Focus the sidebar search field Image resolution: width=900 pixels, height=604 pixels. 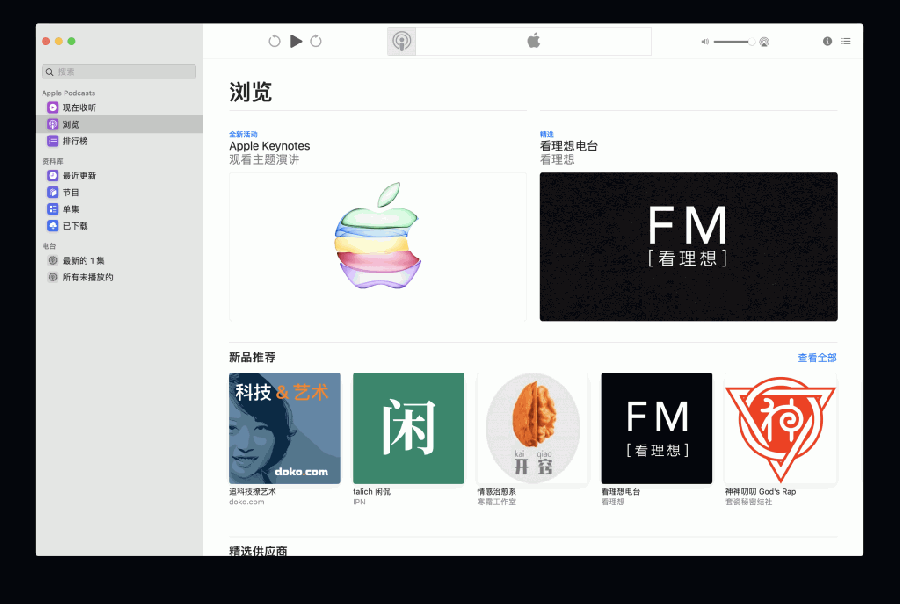tap(119, 72)
